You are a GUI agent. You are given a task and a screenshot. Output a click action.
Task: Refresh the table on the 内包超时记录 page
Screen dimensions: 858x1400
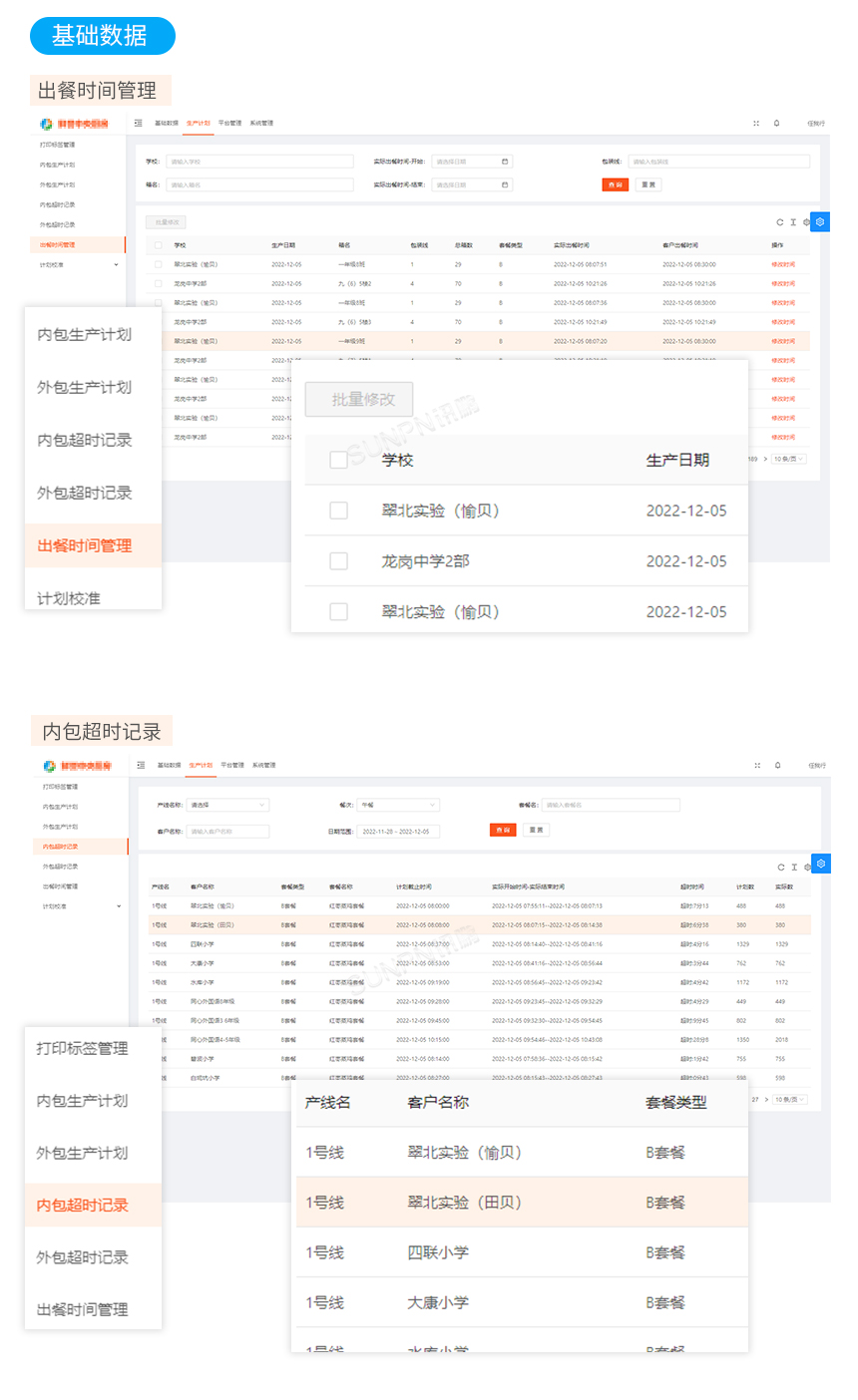click(781, 867)
